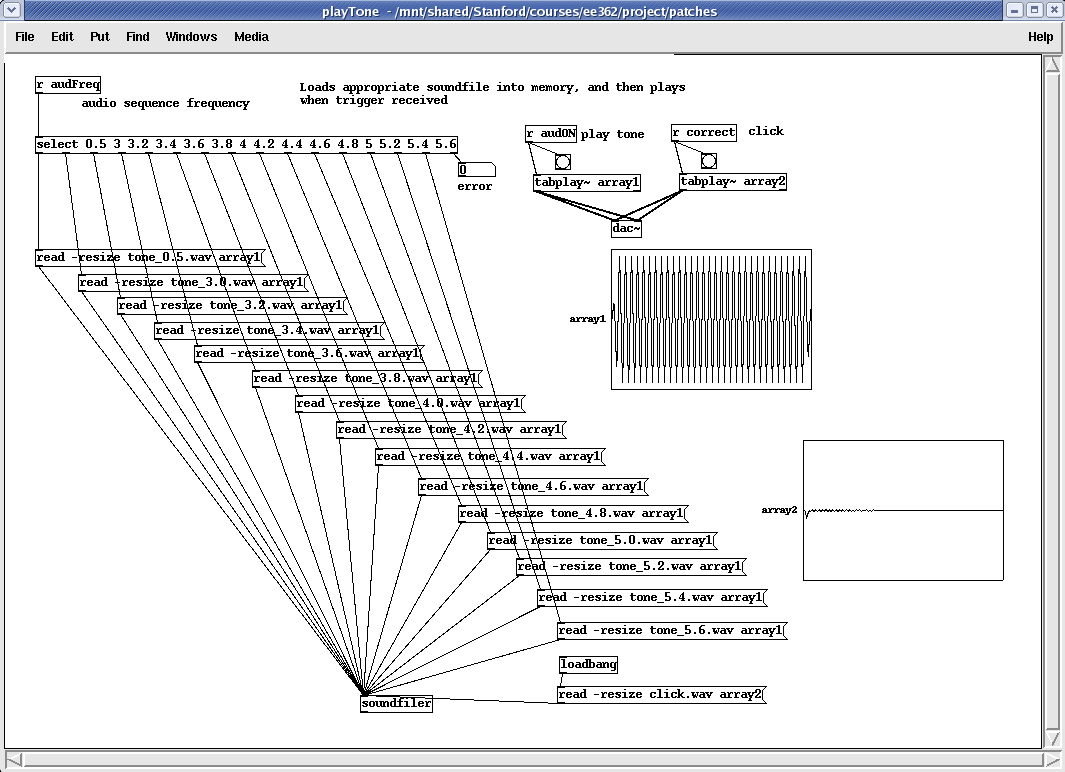Click the loadbang object

pos(588,664)
